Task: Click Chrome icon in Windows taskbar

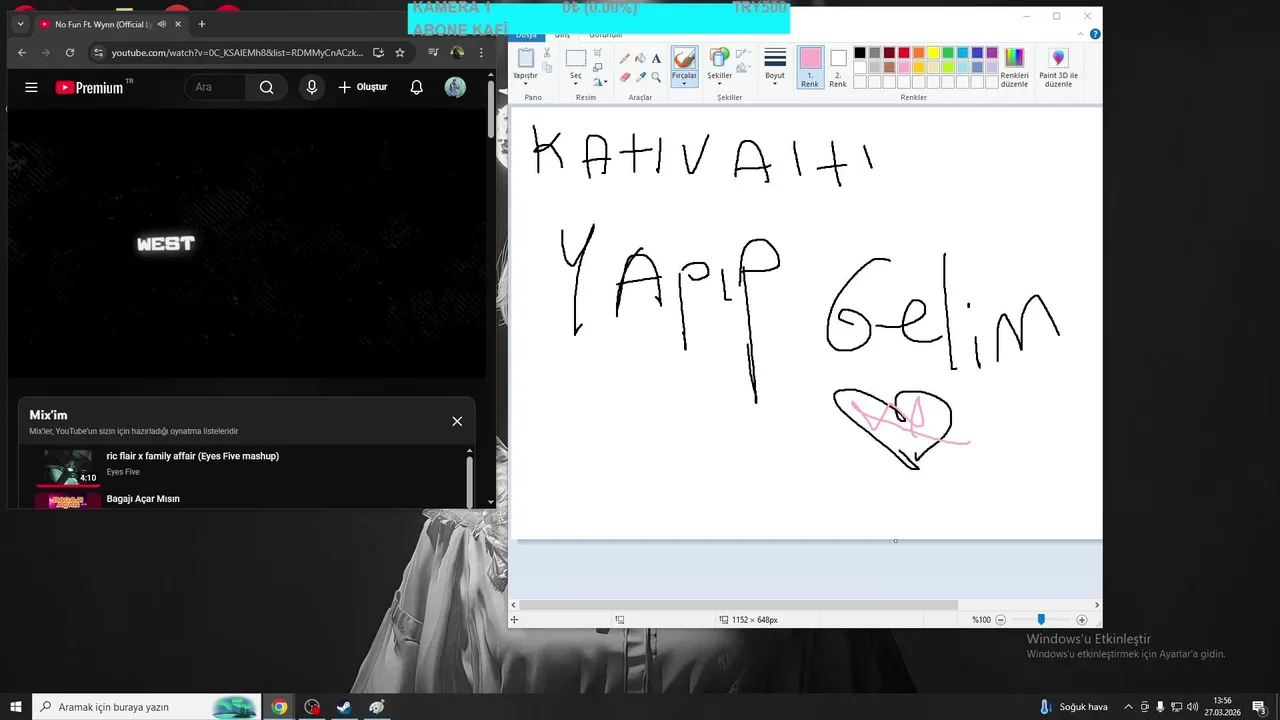Action: [279, 707]
